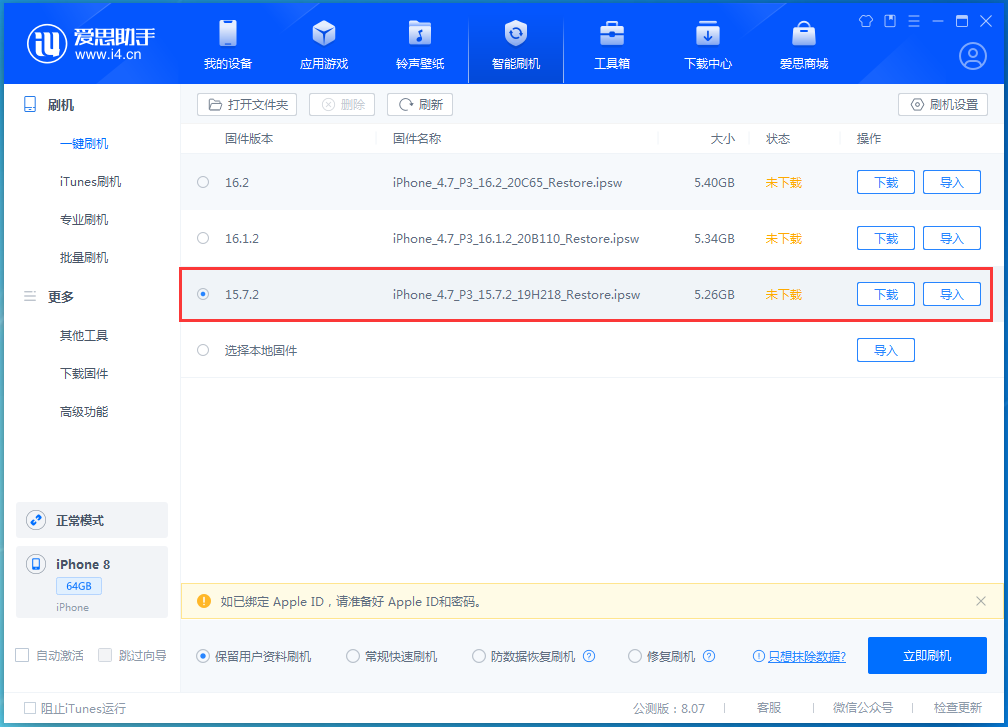The image size is (1008, 727).
Task: Open iTunes刷机 in sidebar
Action: 90,181
